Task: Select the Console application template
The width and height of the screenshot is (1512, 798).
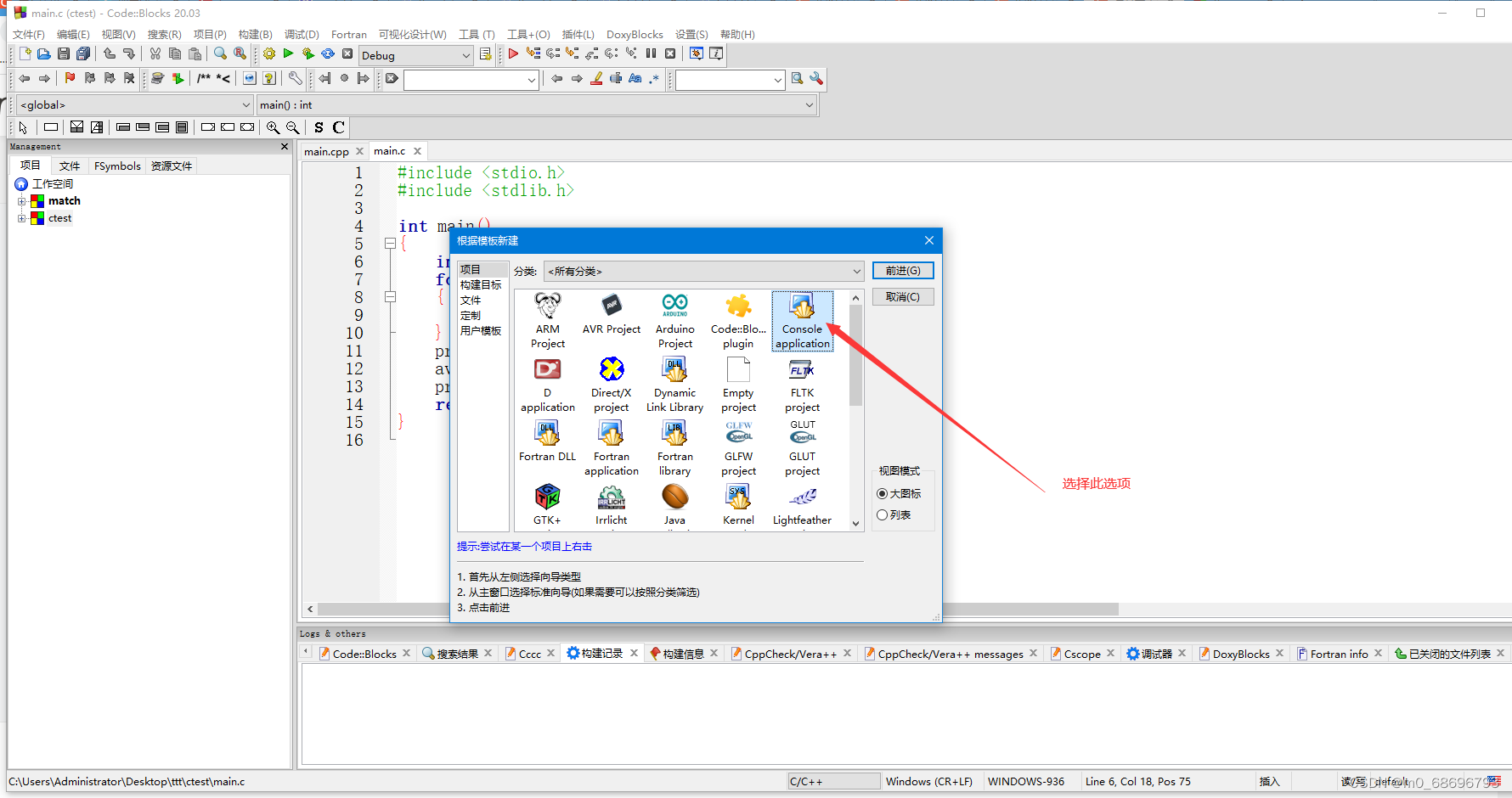Action: (x=802, y=318)
